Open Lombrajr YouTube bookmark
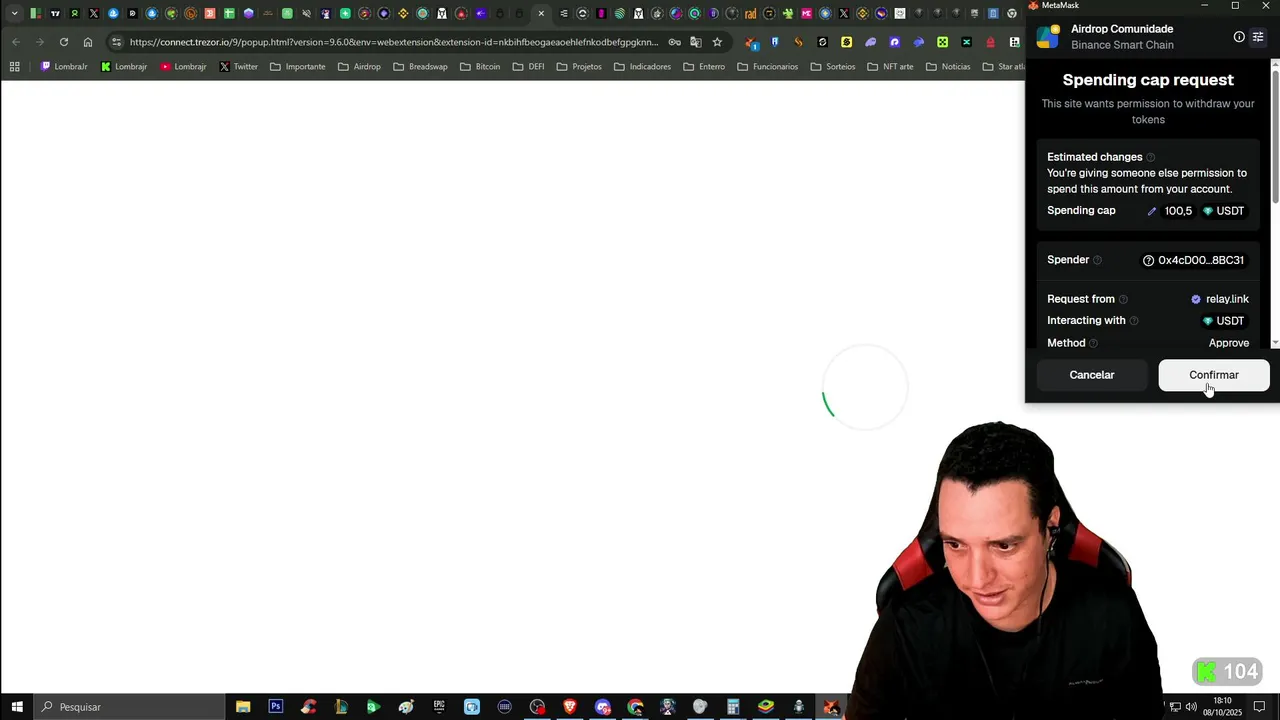1280x720 pixels. [183, 67]
